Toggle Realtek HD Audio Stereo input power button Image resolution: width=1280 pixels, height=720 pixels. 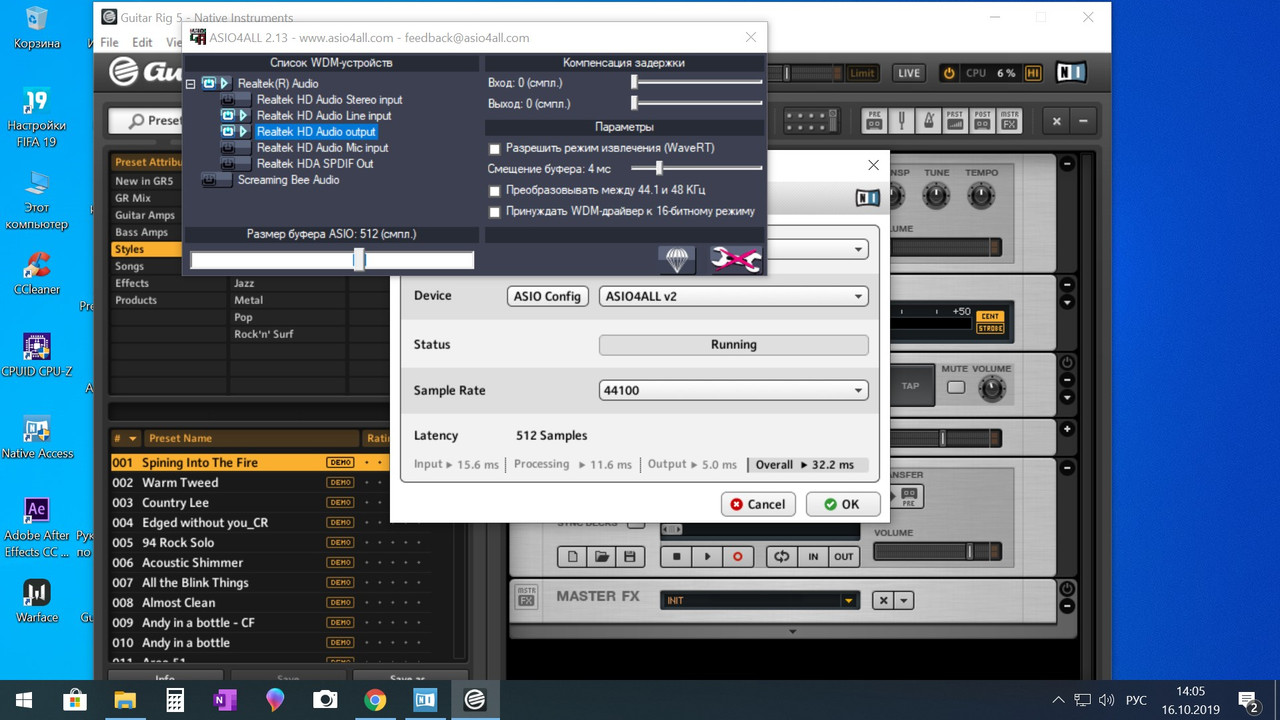(x=228, y=99)
